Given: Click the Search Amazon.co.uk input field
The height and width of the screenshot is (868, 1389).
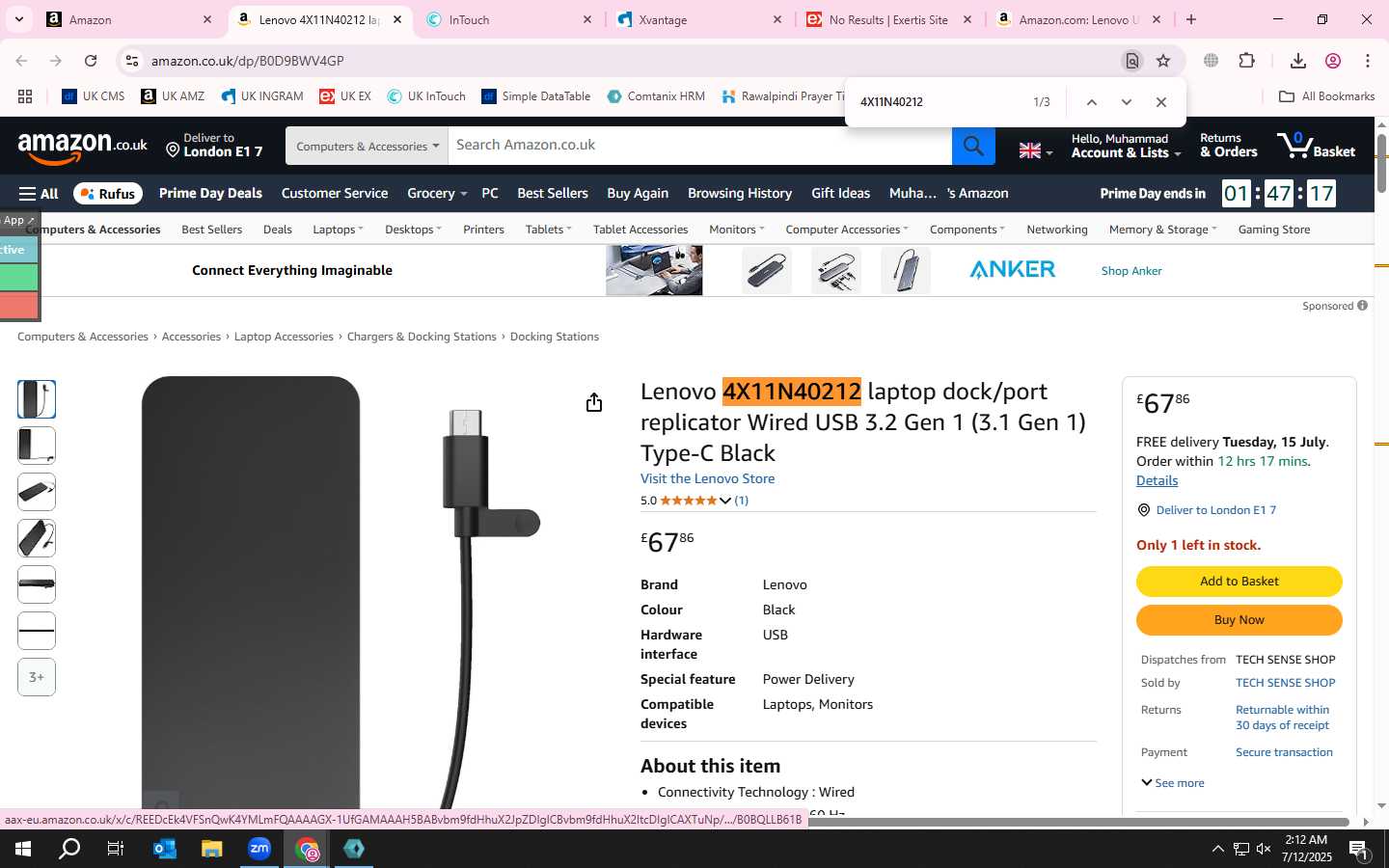Looking at the screenshot, I should click(700, 146).
